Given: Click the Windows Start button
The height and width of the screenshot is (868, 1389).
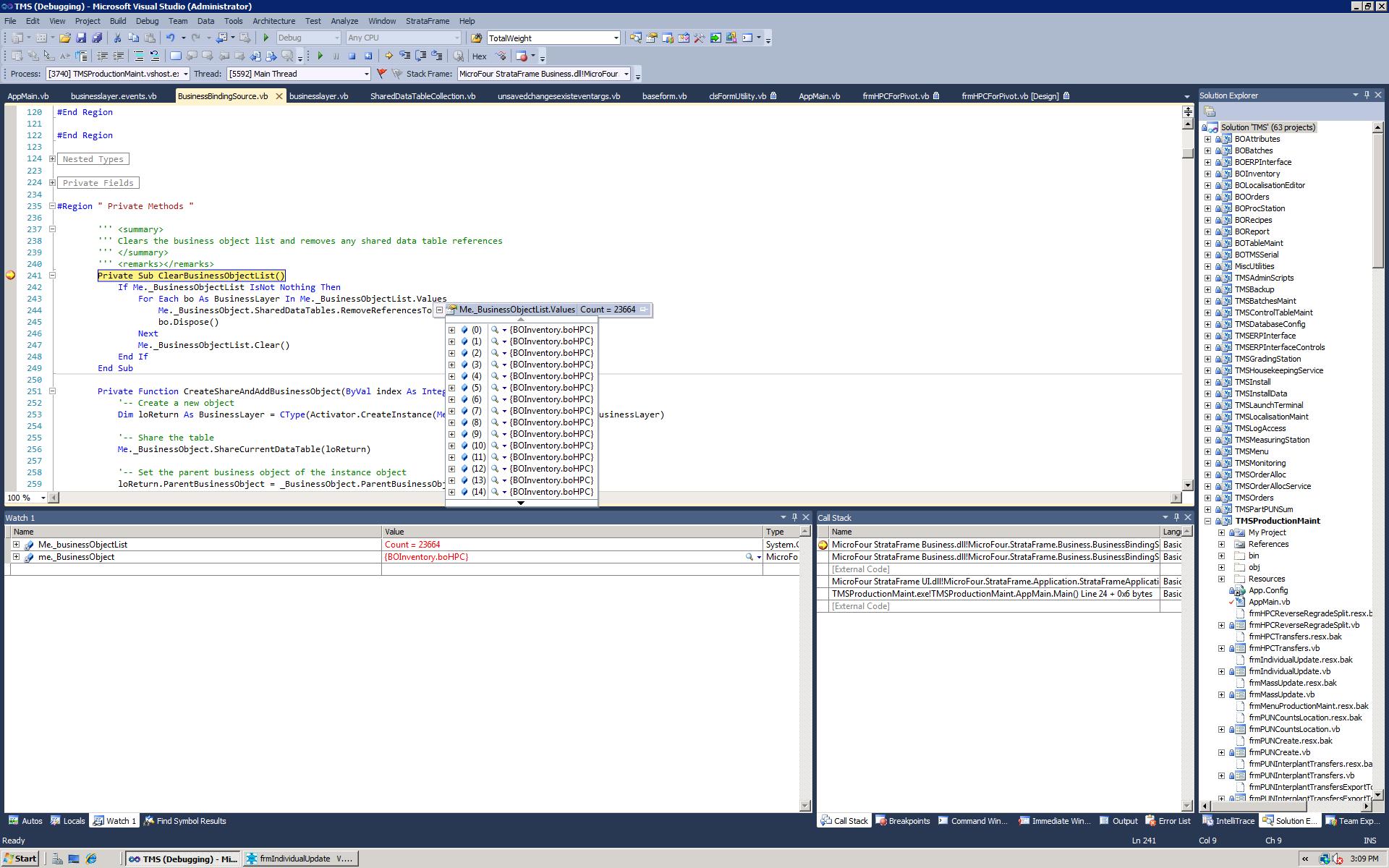Looking at the screenshot, I should (20, 859).
